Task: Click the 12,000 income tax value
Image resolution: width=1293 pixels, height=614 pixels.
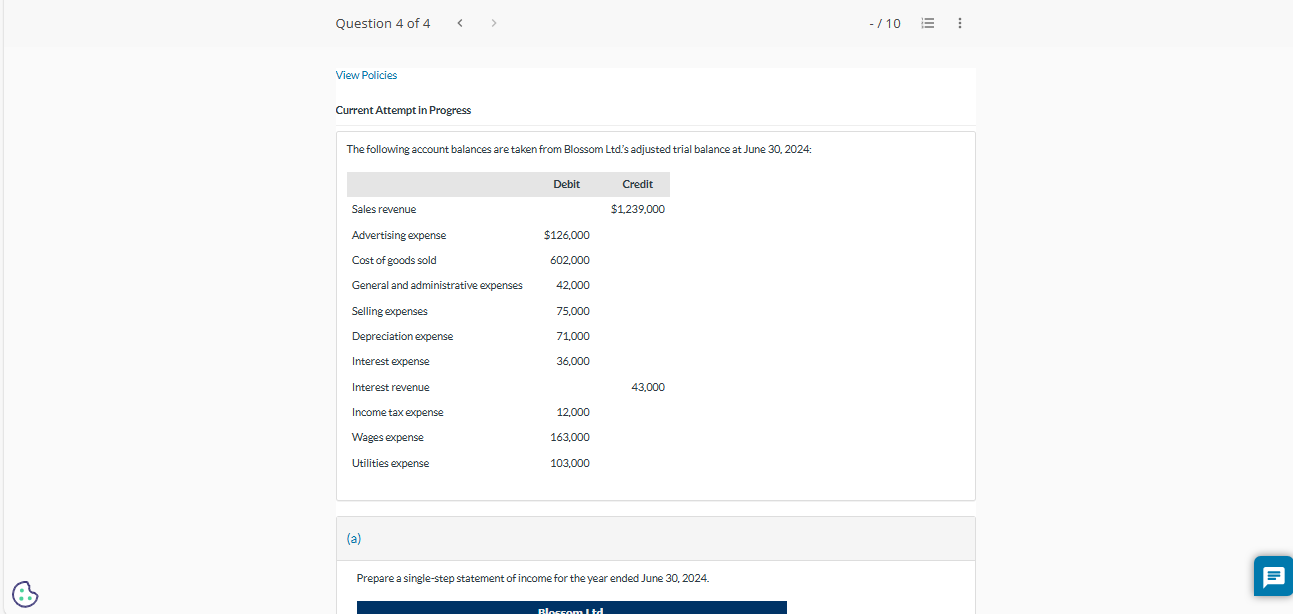Action: point(573,412)
